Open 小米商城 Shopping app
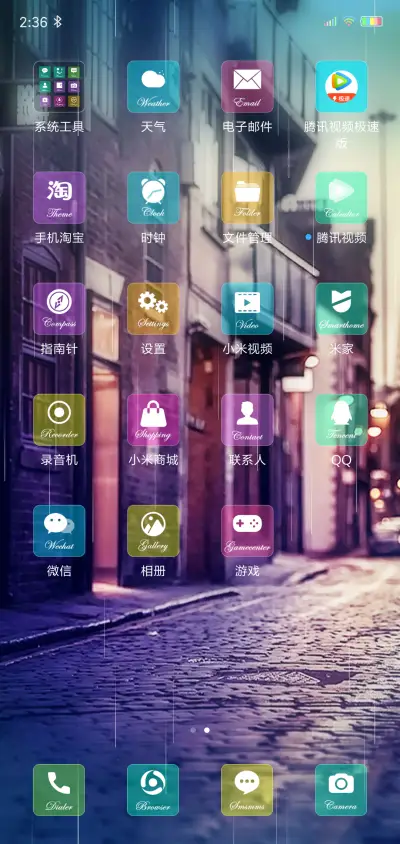This screenshot has height=844, width=400. coord(153,420)
